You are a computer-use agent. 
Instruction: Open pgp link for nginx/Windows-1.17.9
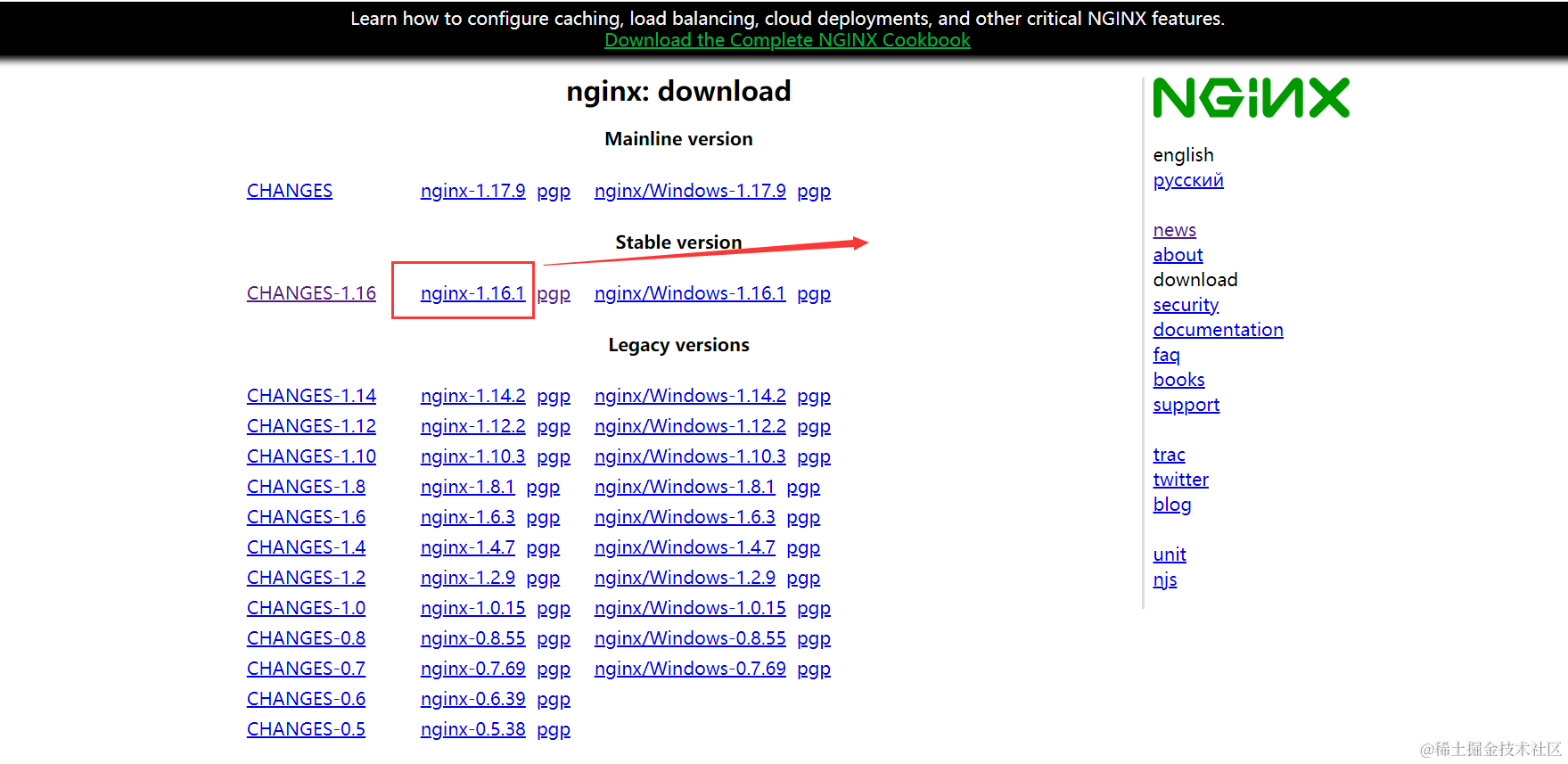814,192
